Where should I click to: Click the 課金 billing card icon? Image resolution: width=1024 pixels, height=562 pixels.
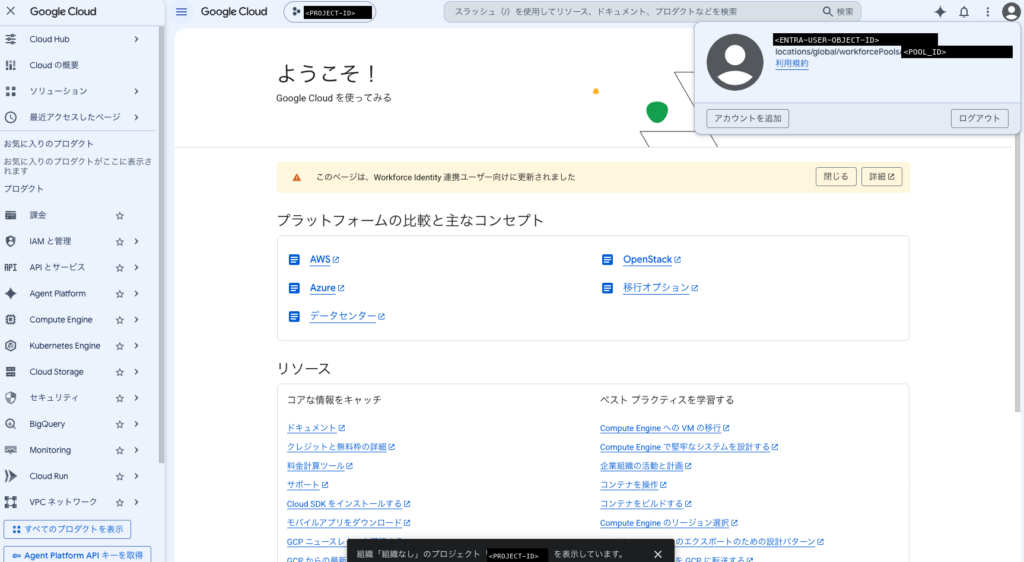point(10,215)
